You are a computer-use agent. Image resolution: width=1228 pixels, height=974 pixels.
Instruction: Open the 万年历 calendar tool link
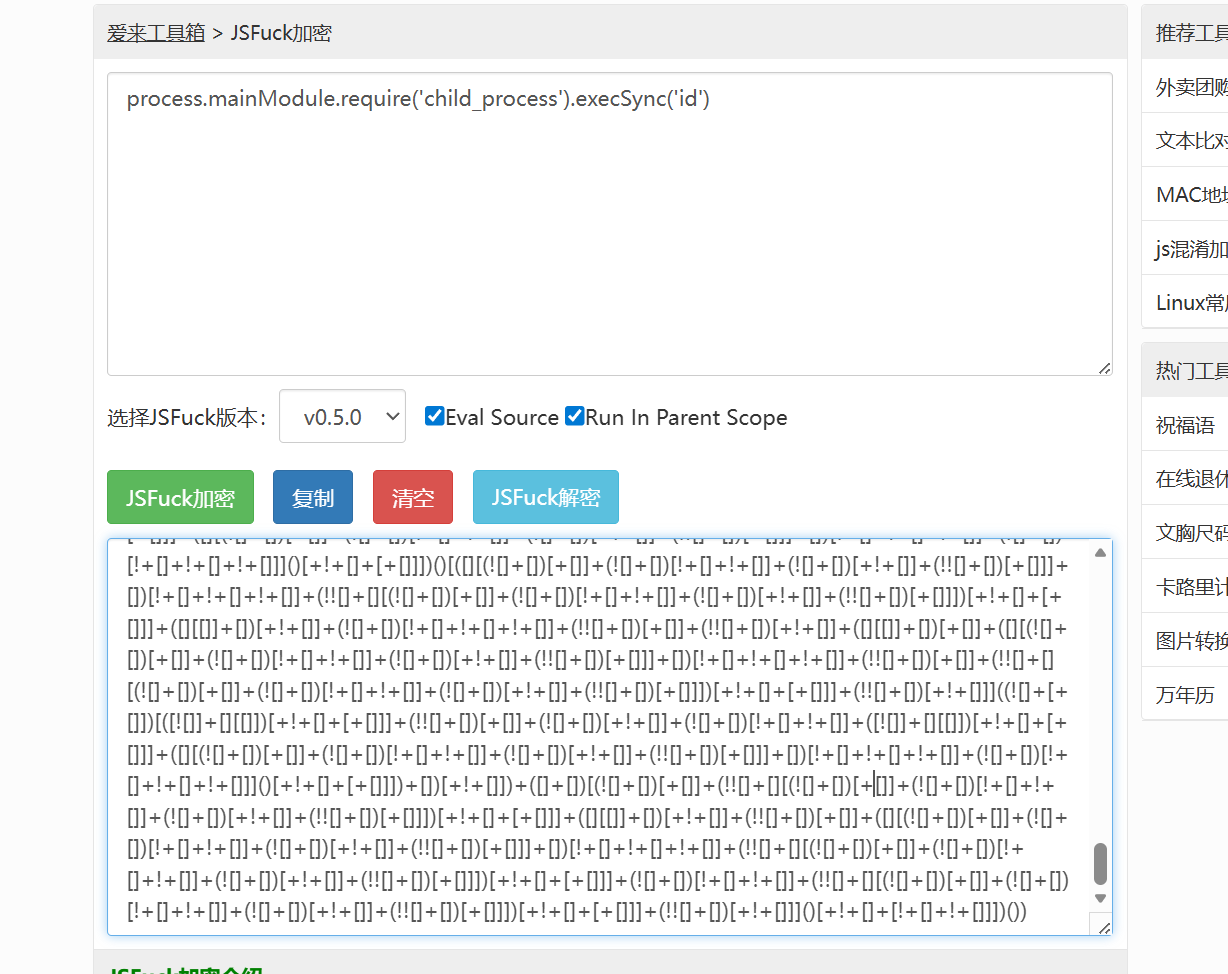click(x=1185, y=695)
